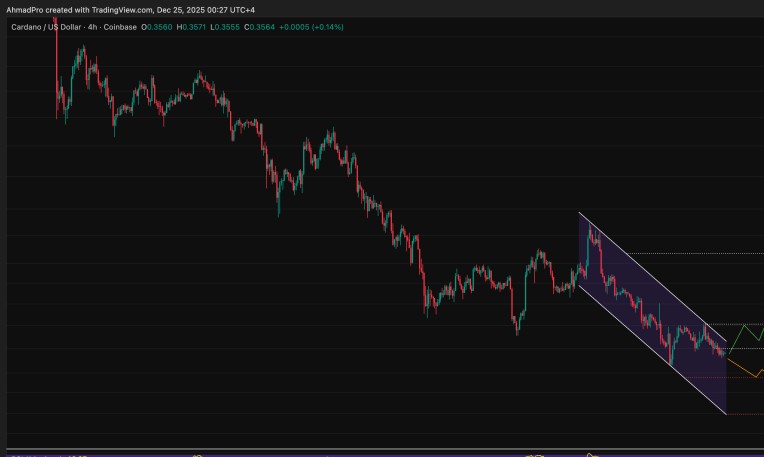Click the open price value O0.3560

pos(156,27)
